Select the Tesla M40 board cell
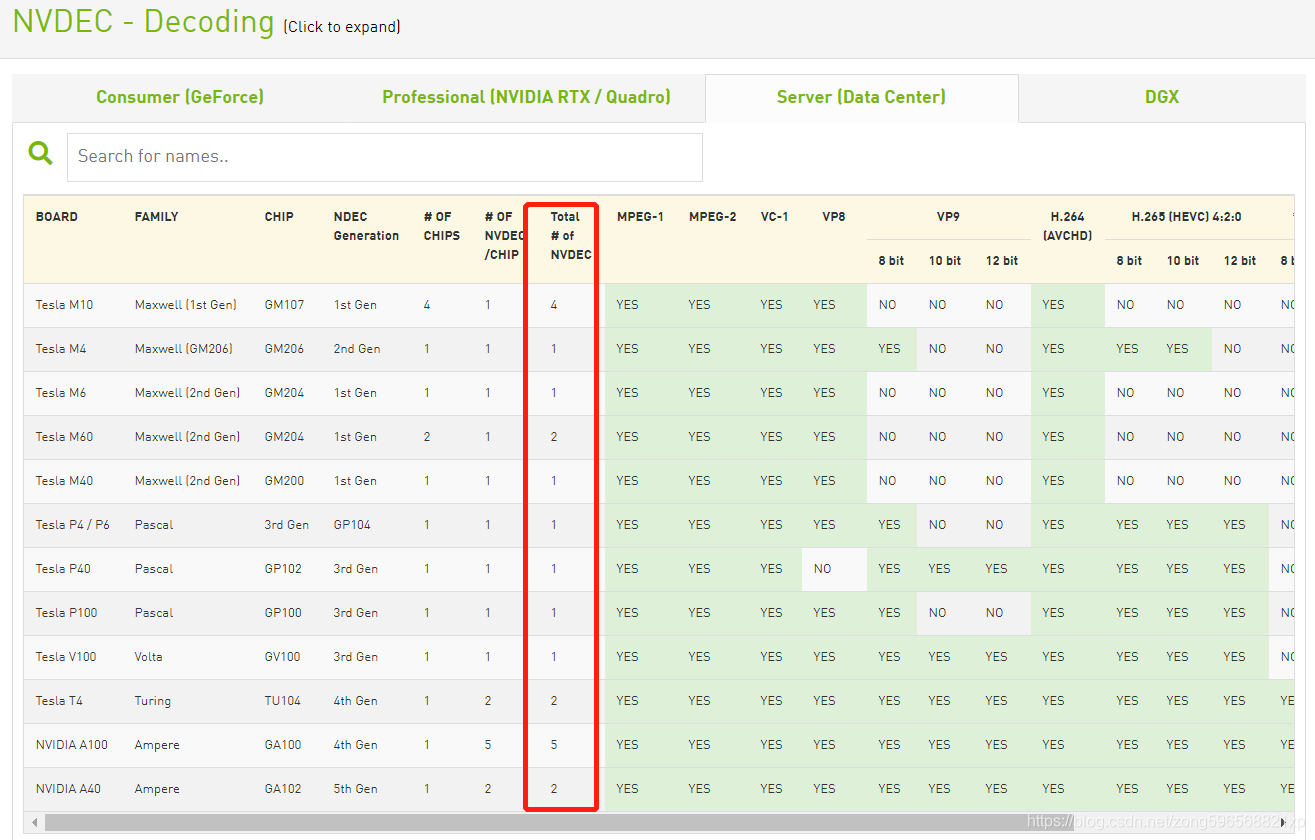Screen dimensions: 1315x840 (x=64, y=481)
